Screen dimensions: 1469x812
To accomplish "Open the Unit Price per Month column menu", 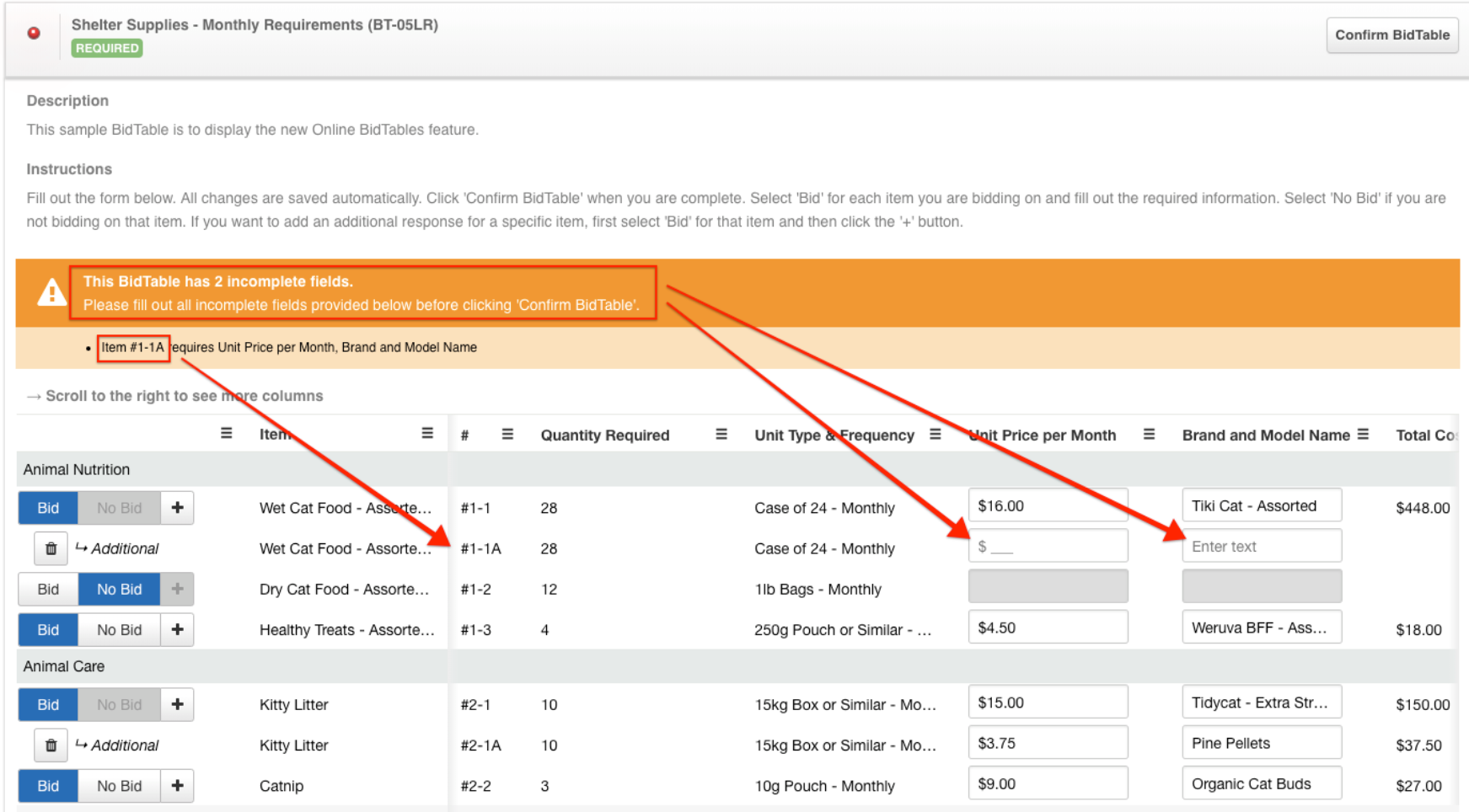I will [x=1149, y=435].
